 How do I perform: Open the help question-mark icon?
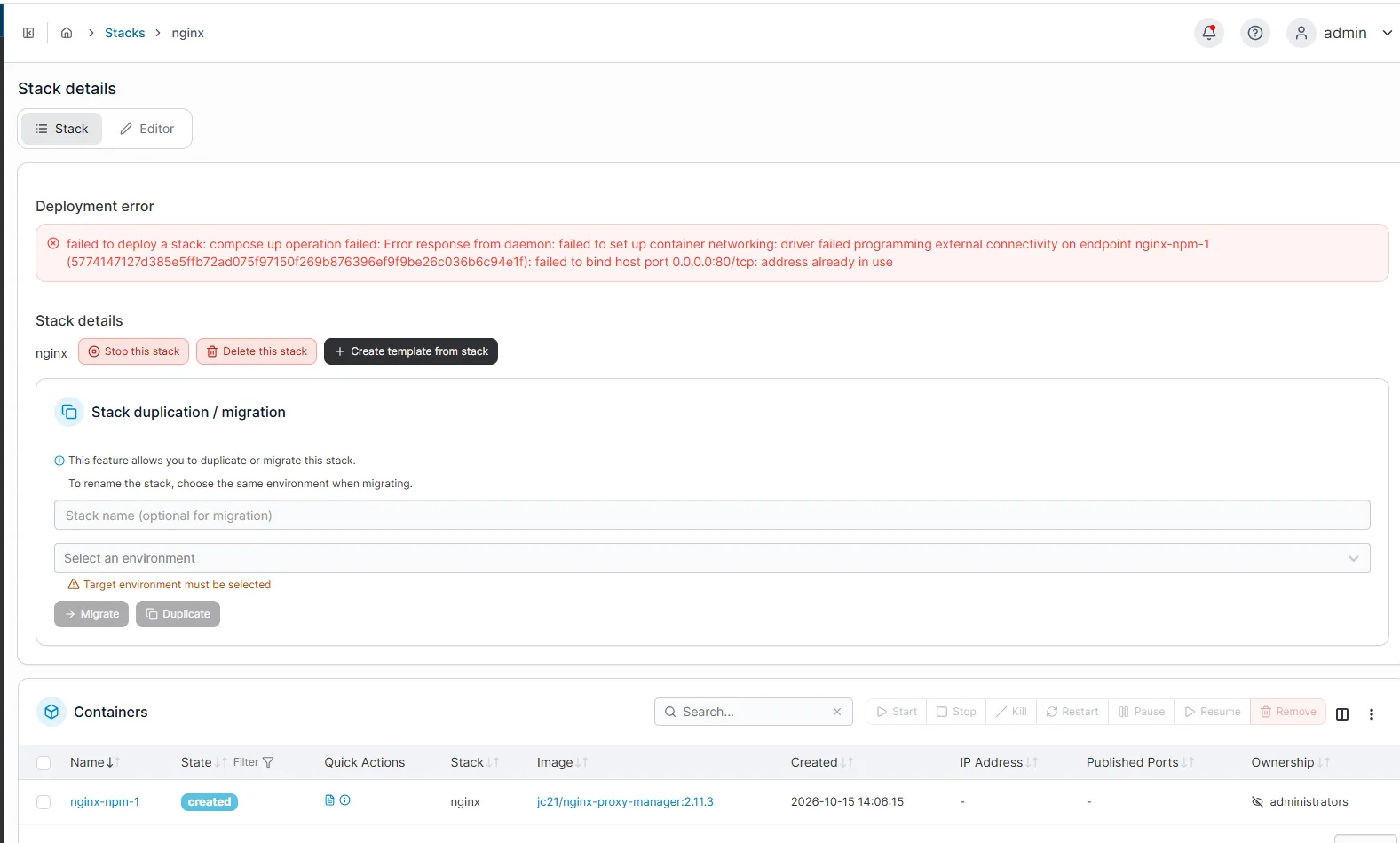[1255, 33]
